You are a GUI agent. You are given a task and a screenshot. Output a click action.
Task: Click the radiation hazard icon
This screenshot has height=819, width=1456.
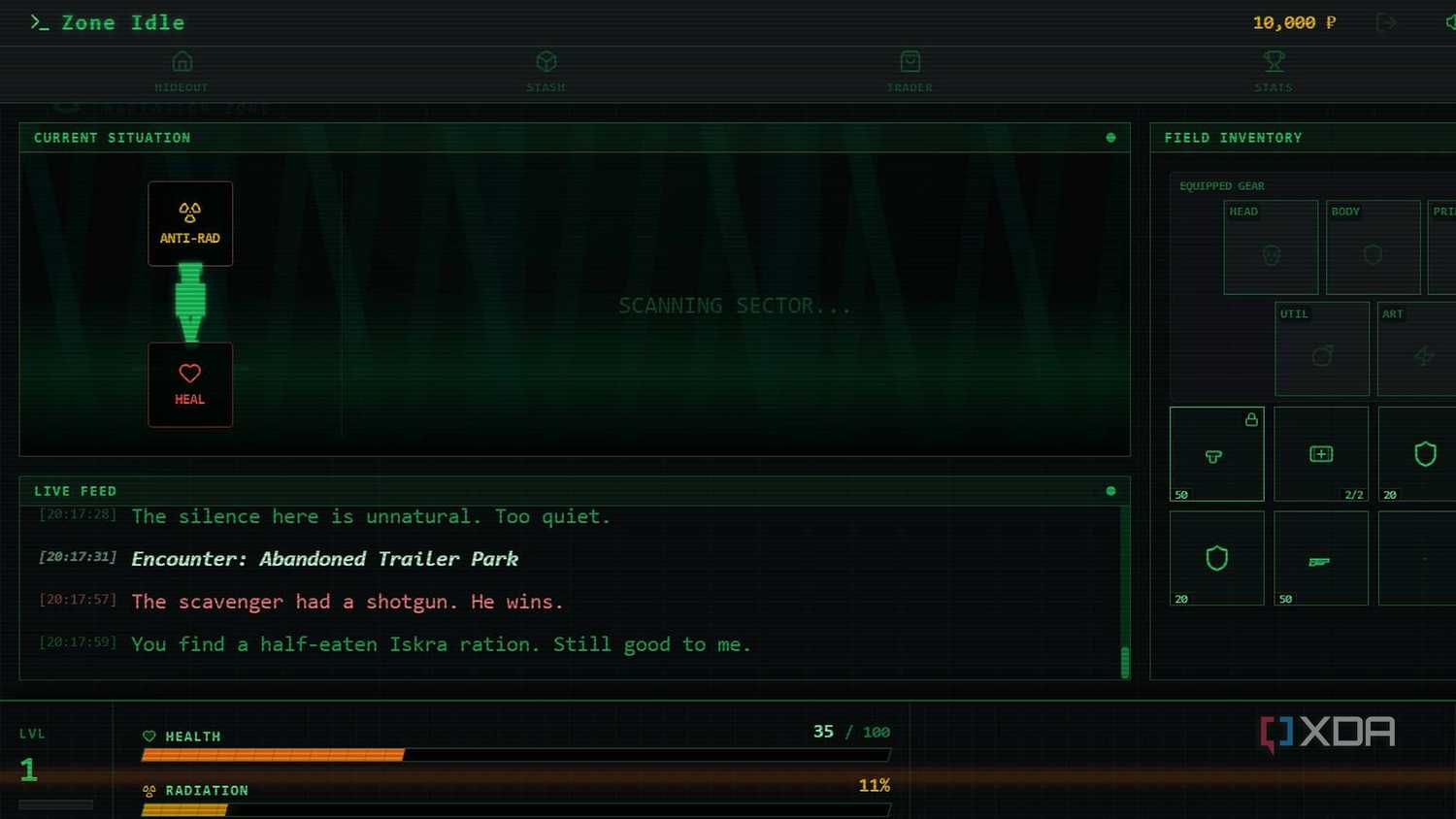point(149,791)
